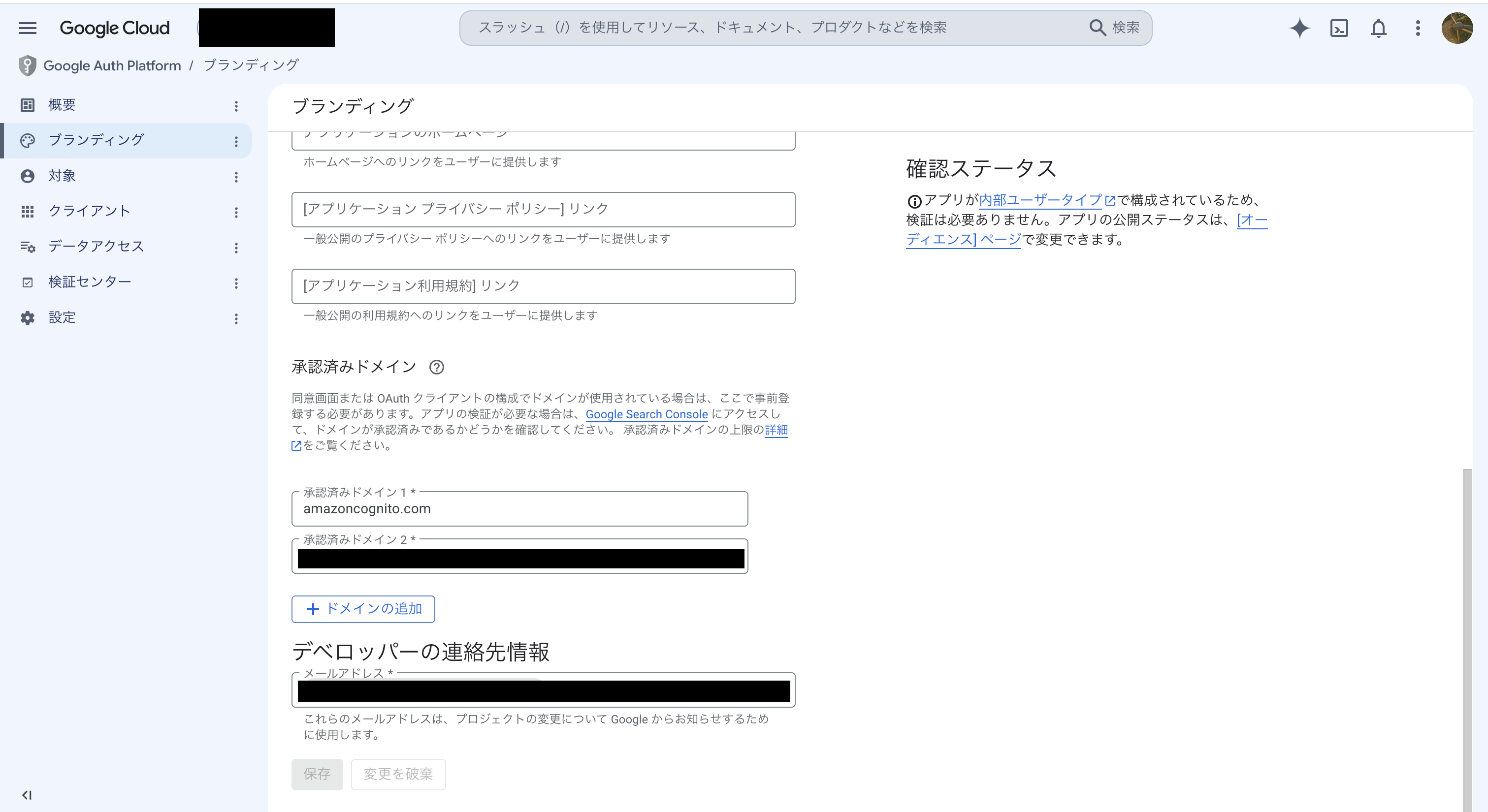Image resolution: width=1488 pixels, height=812 pixels.
Task: Go to 検証センター page
Action: click(126, 282)
